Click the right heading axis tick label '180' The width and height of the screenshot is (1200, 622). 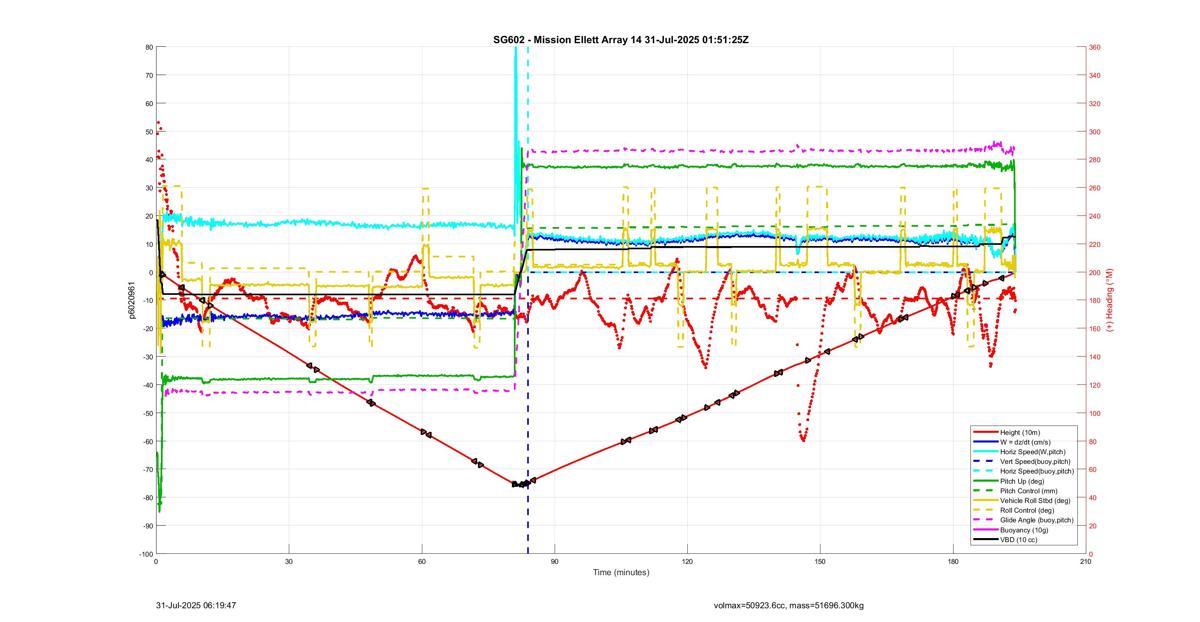pyautogui.click(x=1094, y=300)
